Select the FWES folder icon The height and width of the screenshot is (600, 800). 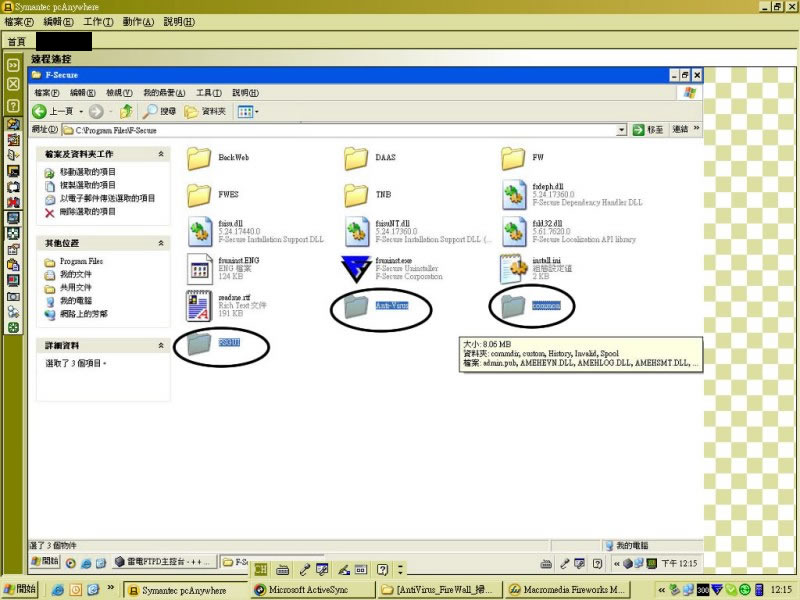[x=199, y=194]
